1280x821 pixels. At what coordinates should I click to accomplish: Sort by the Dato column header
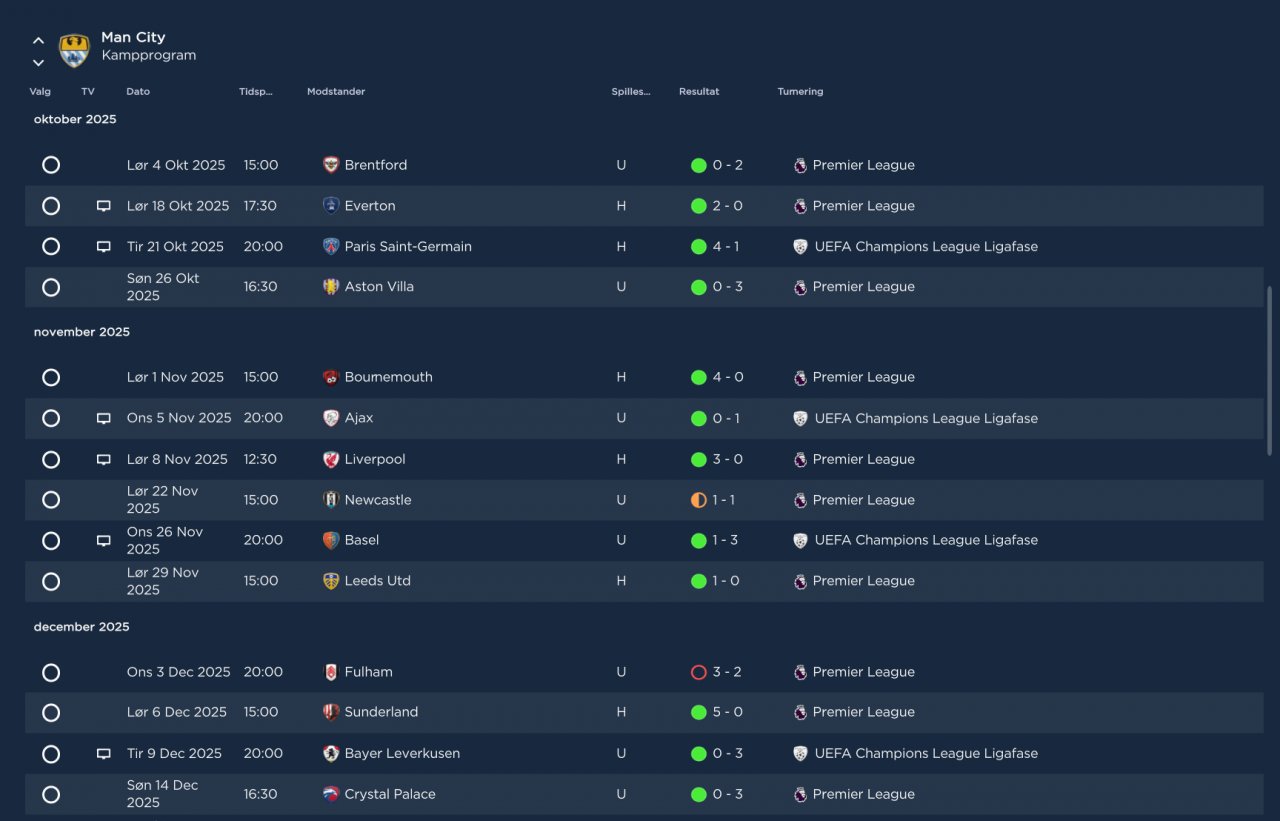138,92
